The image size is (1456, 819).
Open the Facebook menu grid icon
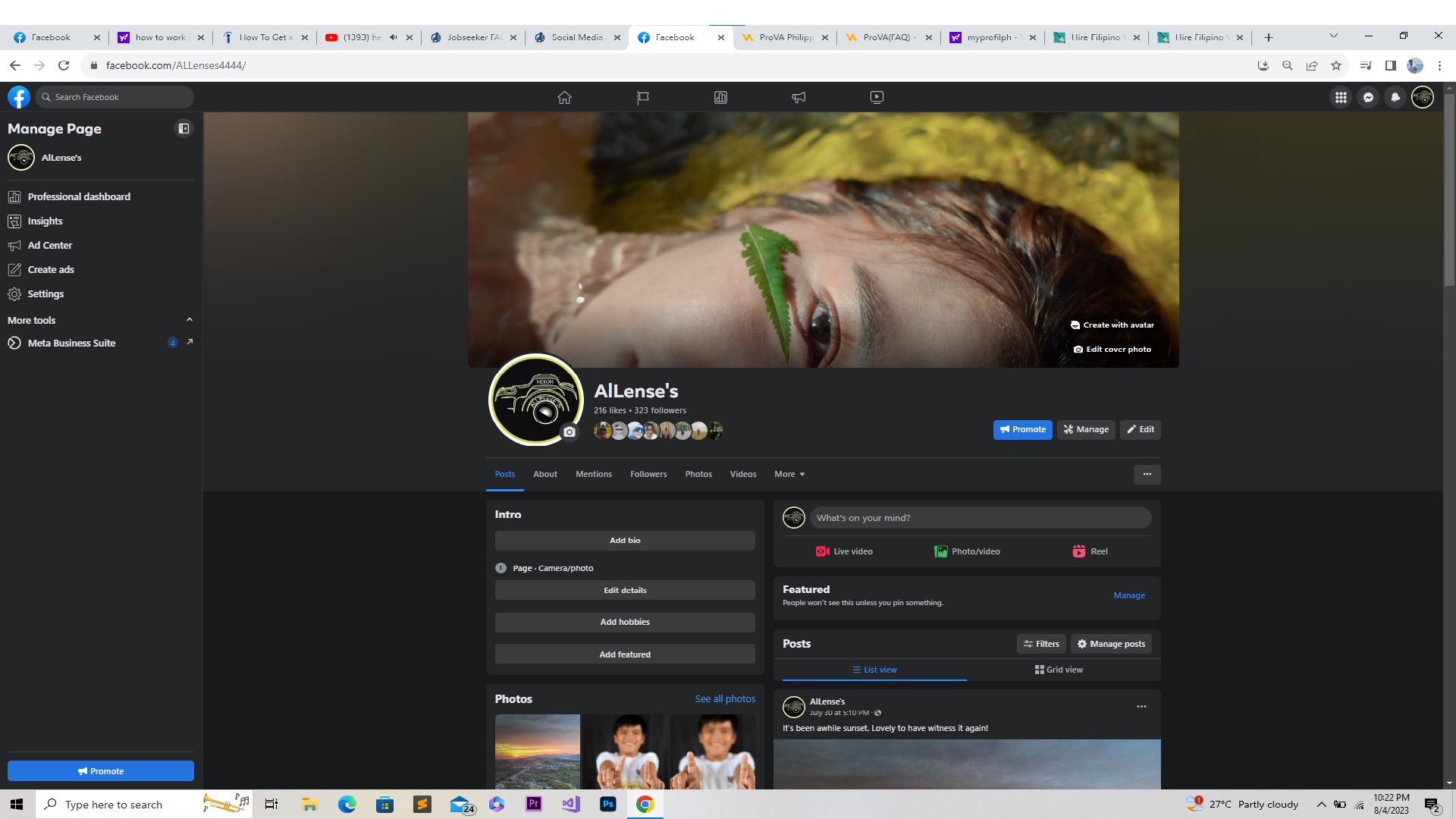(1341, 97)
